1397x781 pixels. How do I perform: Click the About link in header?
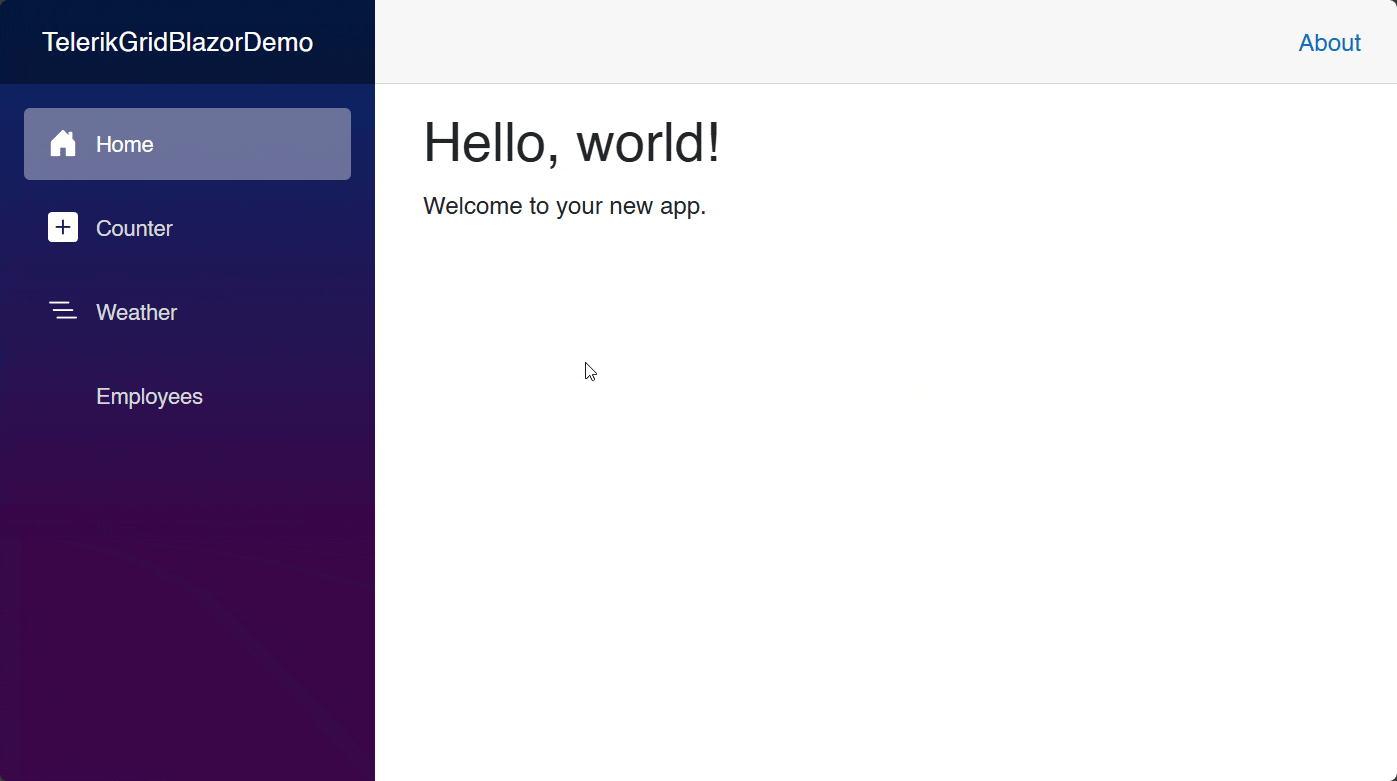point(1329,43)
